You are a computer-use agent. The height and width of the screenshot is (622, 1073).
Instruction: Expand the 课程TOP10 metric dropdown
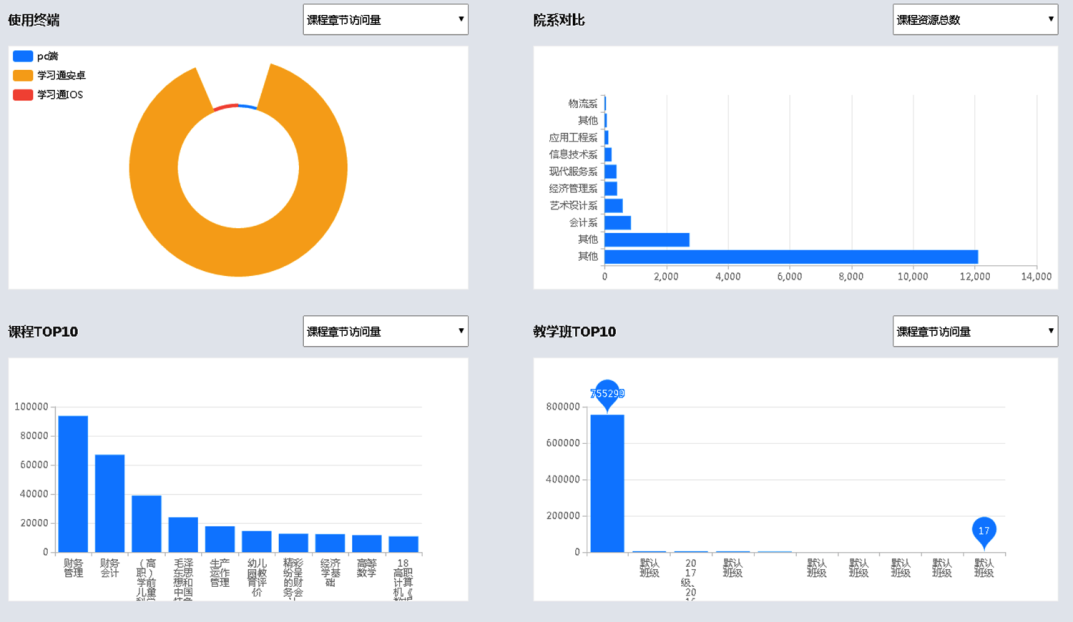tap(385, 331)
